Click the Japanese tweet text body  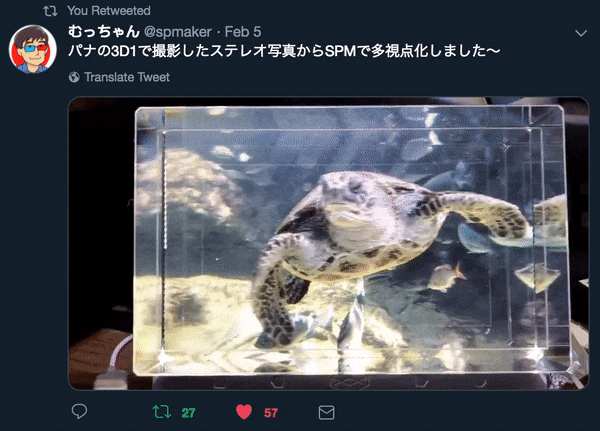[284, 51]
